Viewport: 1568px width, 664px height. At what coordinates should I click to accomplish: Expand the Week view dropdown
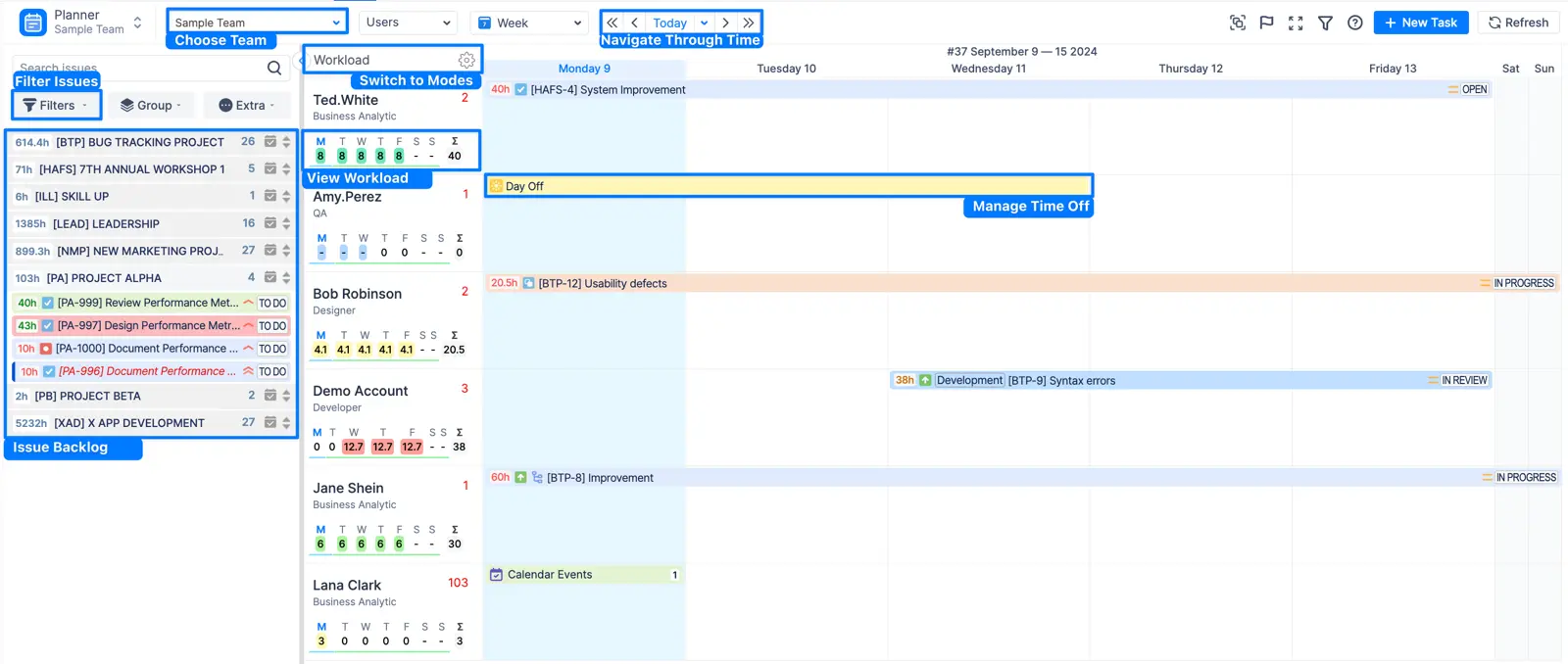pos(528,23)
